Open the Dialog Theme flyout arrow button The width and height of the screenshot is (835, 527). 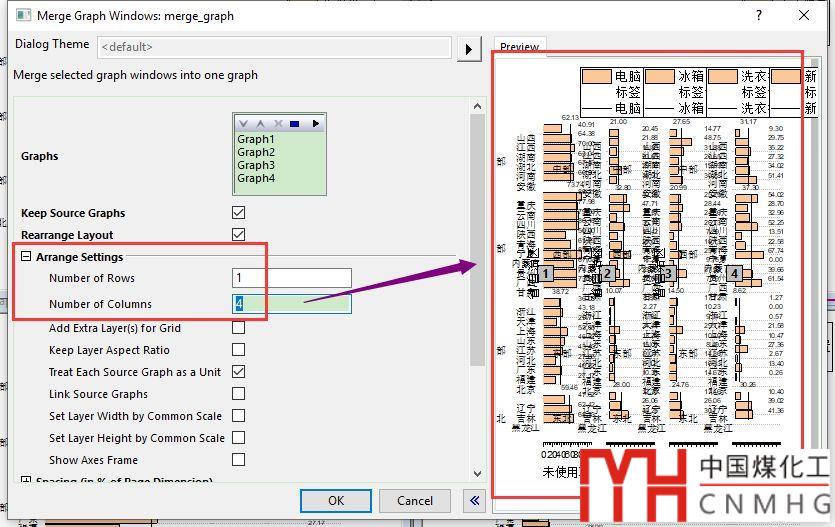[468, 48]
